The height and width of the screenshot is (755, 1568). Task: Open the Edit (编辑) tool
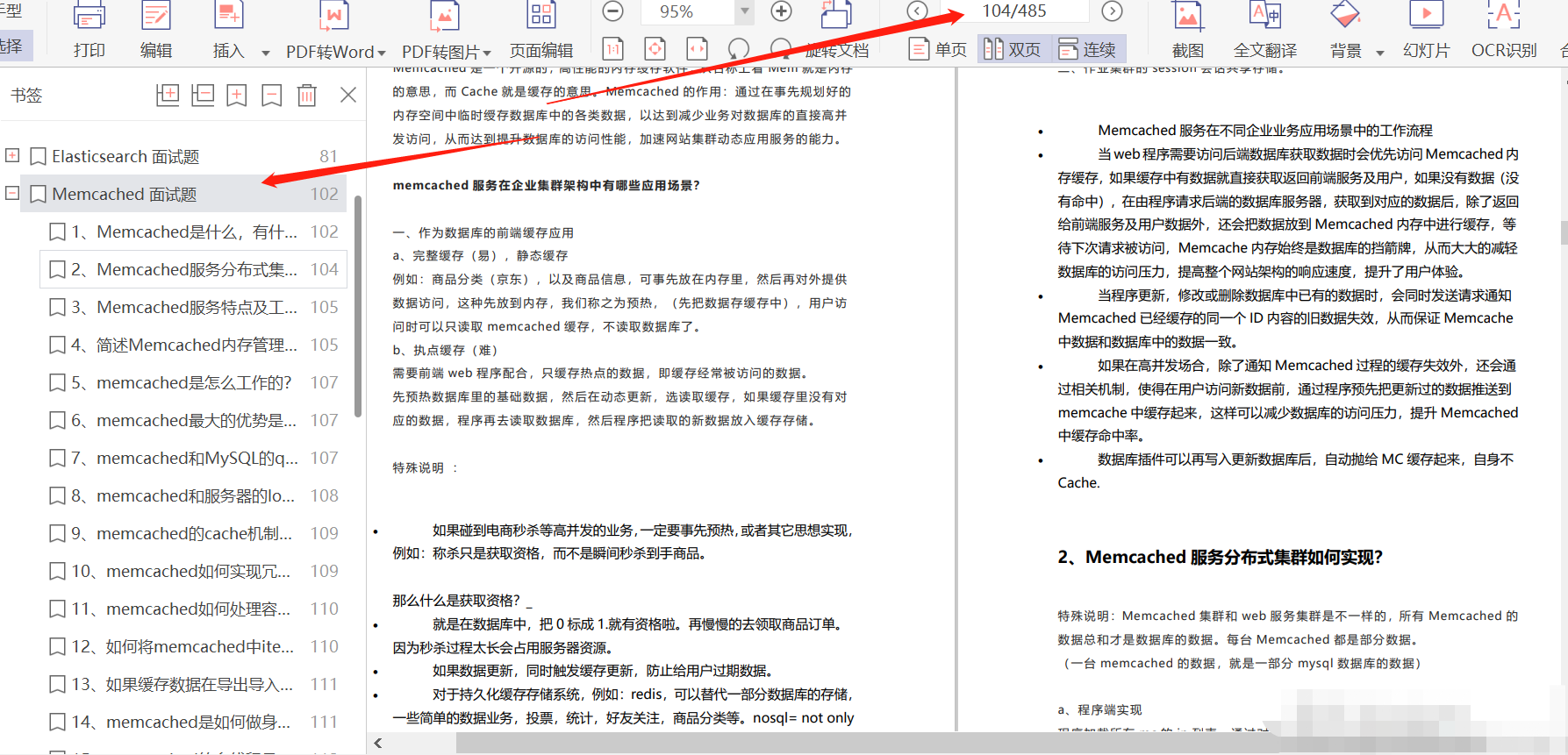[x=156, y=31]
